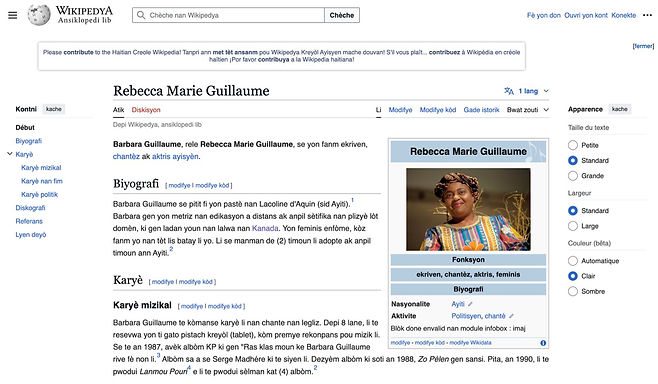This screenshot has width=658, height=384.
Task: Click the search magnifier icon
Action: click(x=141, y=15)
